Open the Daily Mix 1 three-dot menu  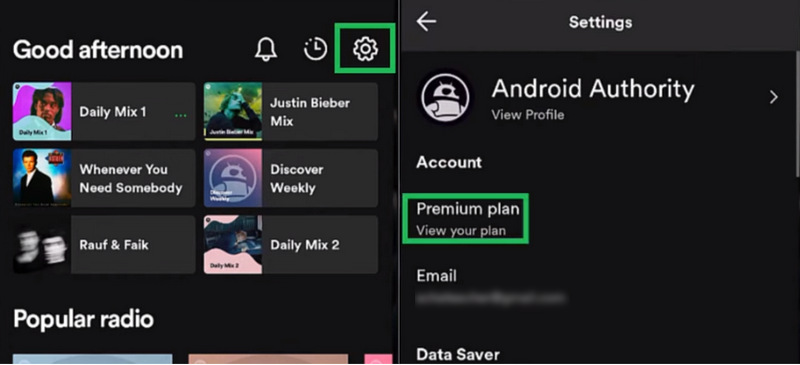tap(181, 116)
